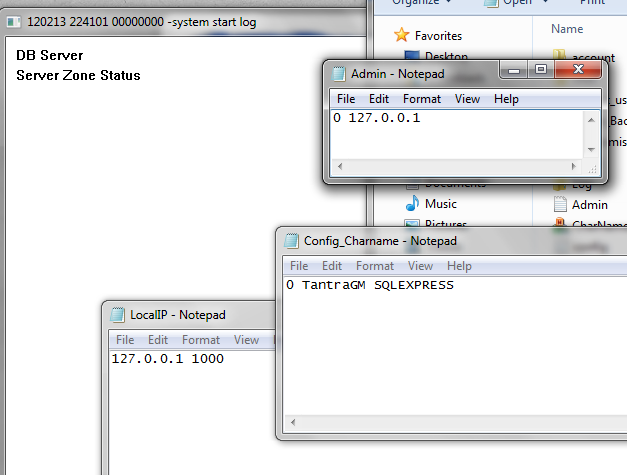
Task: Open Format menu in Admin Notepad
Action: point(421,99)
